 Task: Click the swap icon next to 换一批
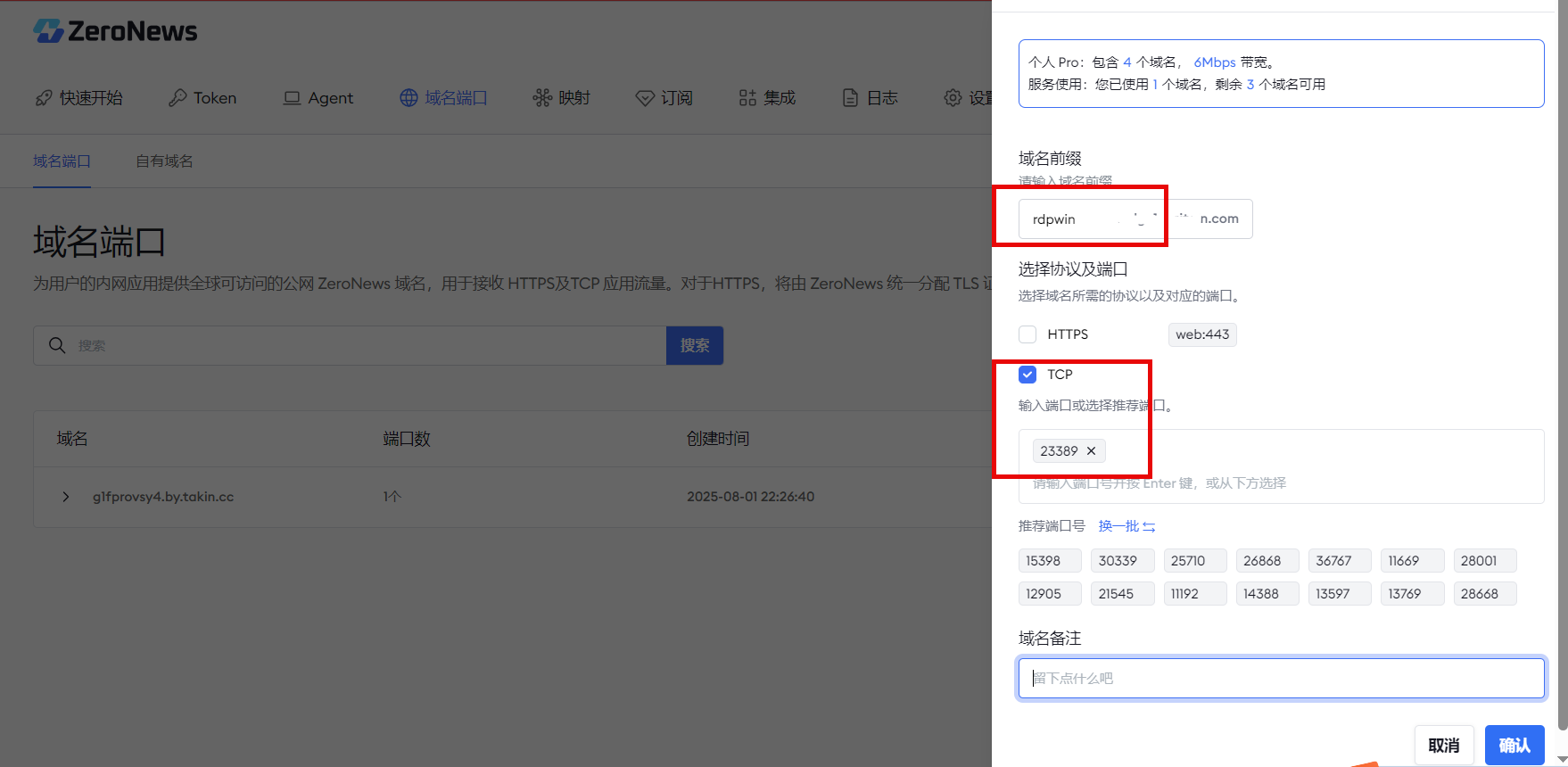coord(1149,526)
